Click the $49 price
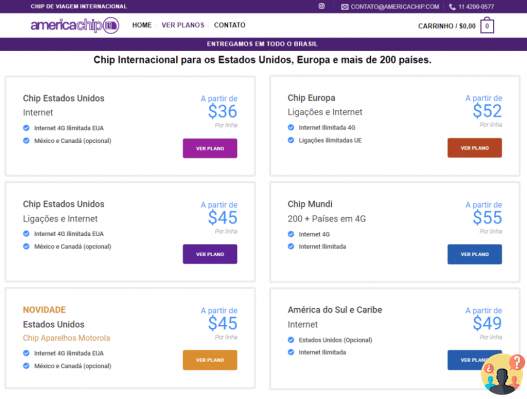 487,323
